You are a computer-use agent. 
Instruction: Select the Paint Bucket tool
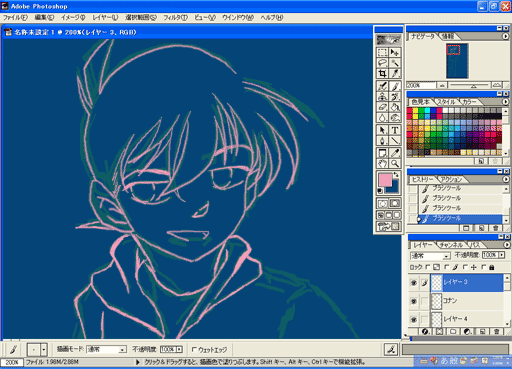(x=395, y=107)
